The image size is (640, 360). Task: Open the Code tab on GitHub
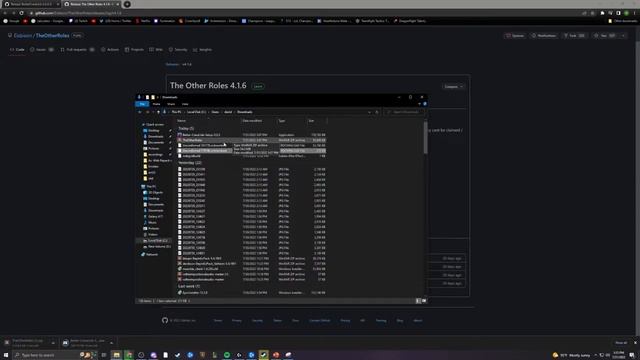[17, 50]
